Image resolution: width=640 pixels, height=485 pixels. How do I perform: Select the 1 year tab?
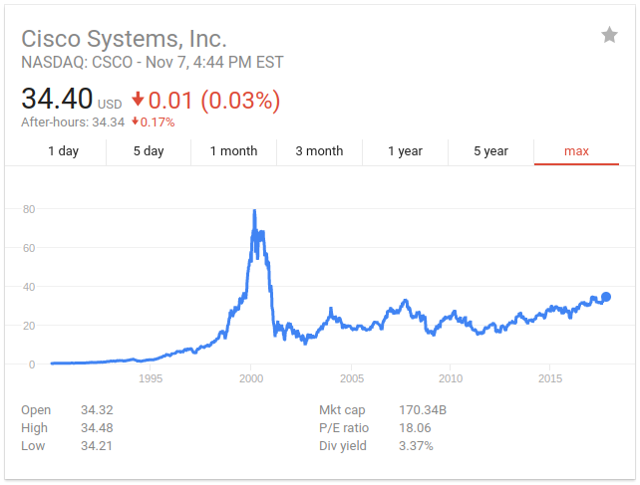coord(404,151)
